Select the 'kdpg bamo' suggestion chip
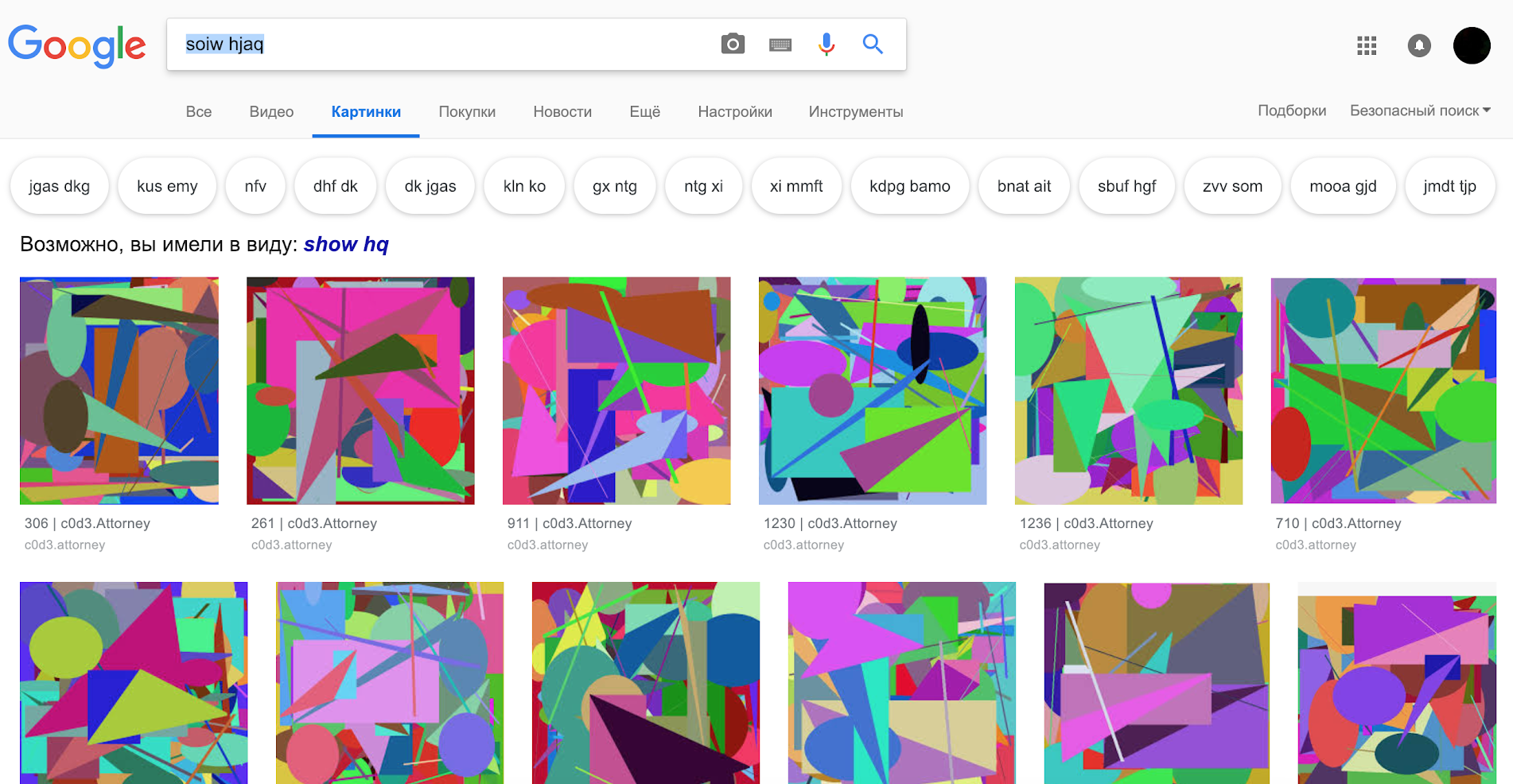 tap(909, 186)
